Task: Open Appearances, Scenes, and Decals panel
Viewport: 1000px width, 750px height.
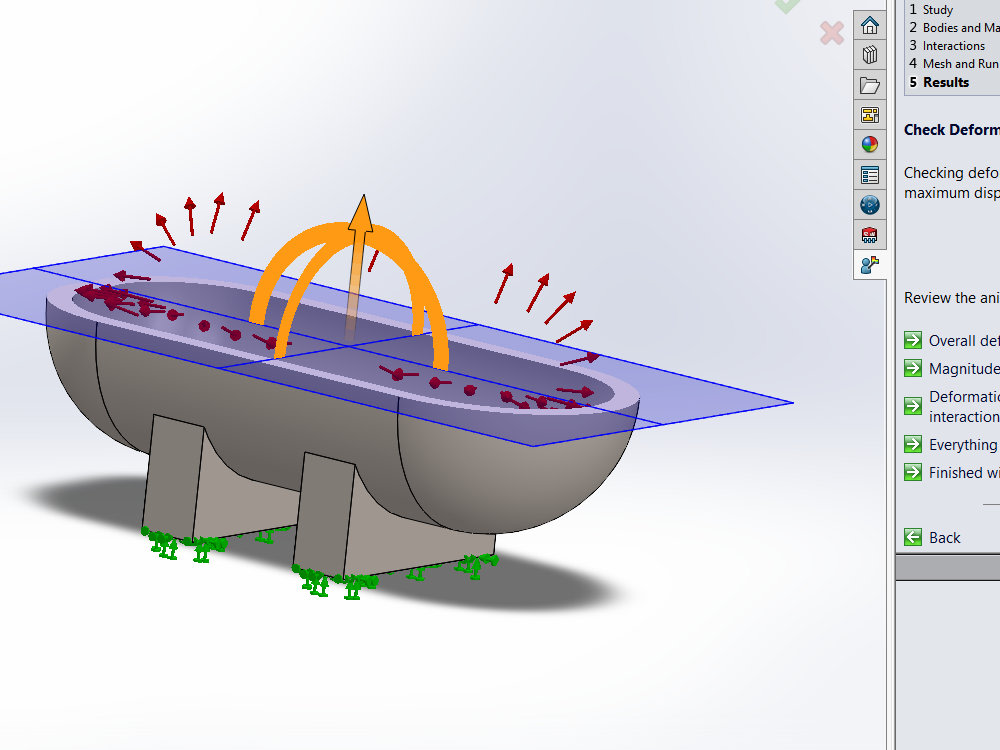Action: (x=869, y=144)
